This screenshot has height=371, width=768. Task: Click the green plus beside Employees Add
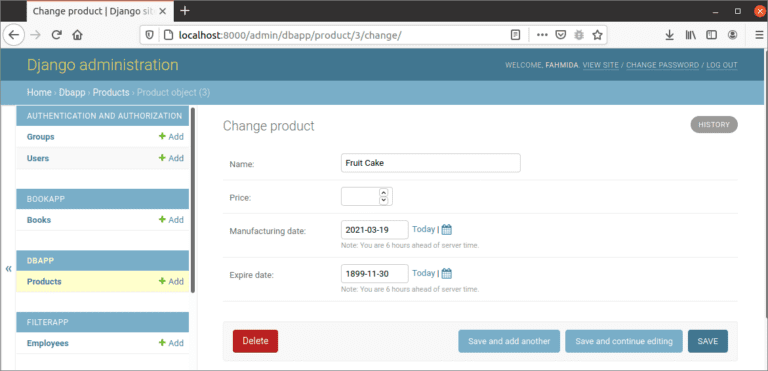point(162,343)
